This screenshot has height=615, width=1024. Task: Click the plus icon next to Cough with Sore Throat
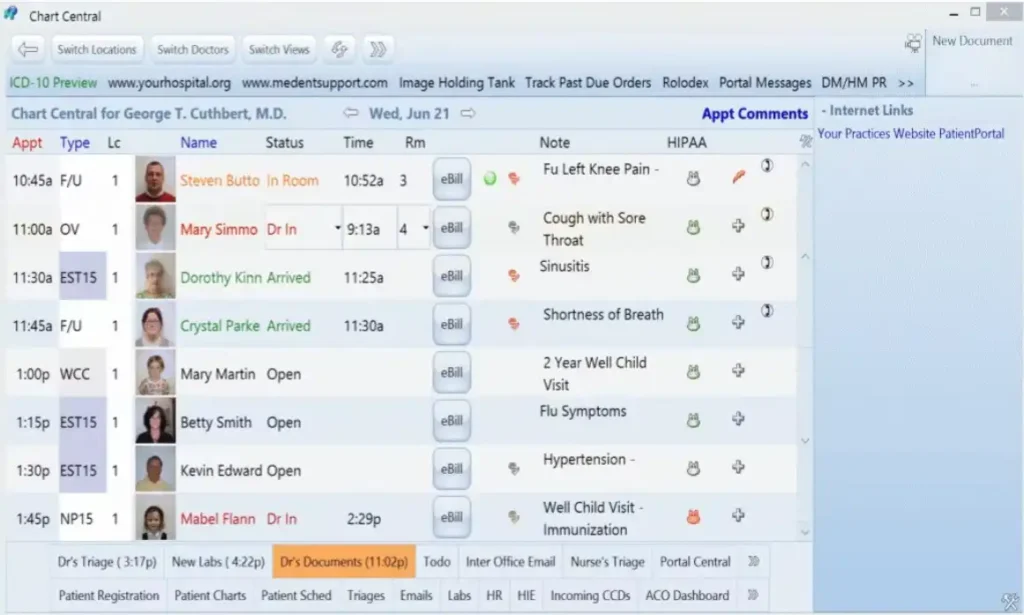coord(738,227)
